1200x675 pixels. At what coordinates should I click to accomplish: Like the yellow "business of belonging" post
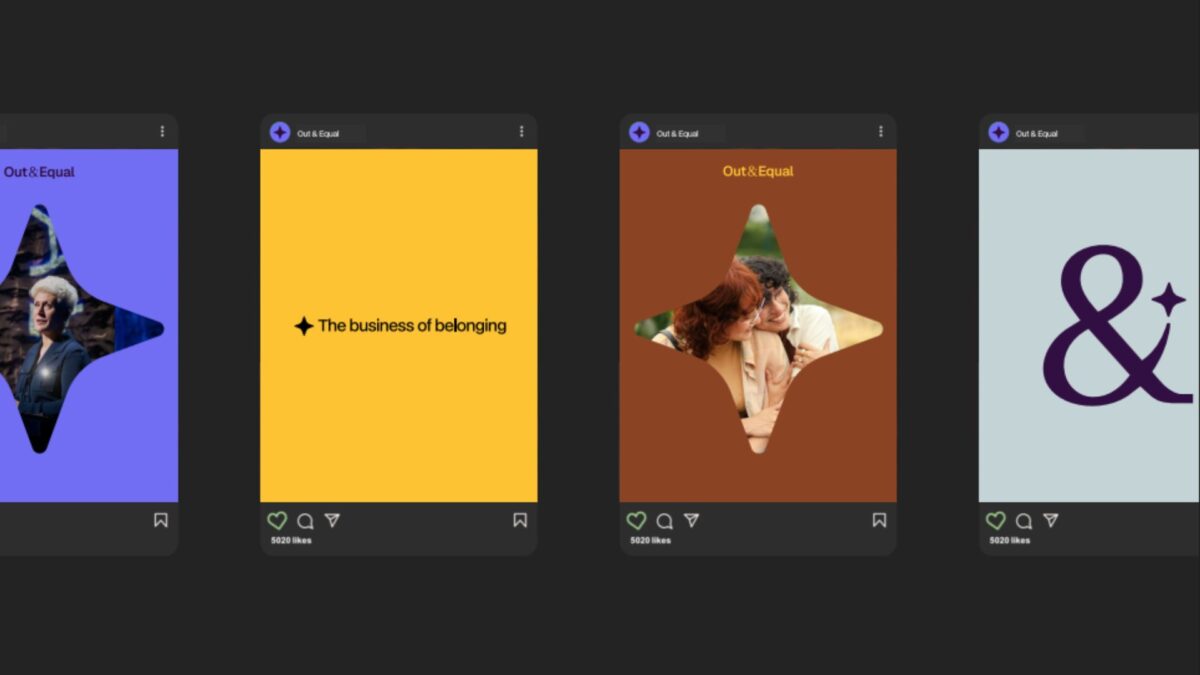click(x=277, y=521)
